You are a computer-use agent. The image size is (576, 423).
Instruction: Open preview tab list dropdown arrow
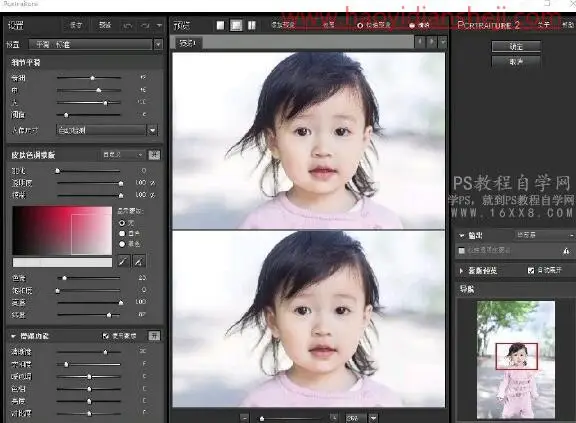[x=443, y=42]
